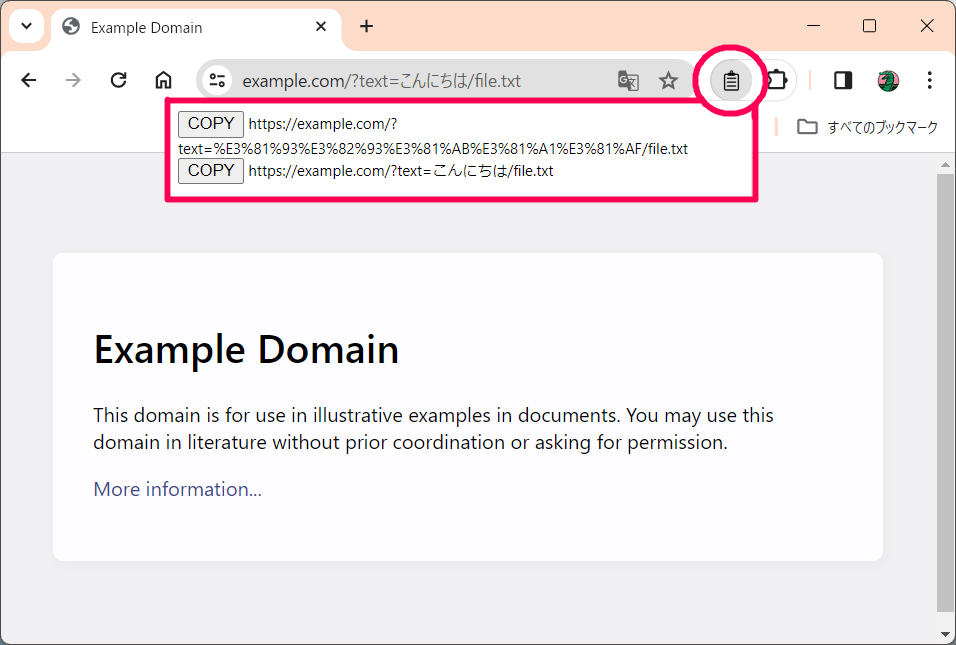956x645 pixels.
Task: Copy the percent-encoded URL with first COPY button
Action: click(x=210, y=124)
